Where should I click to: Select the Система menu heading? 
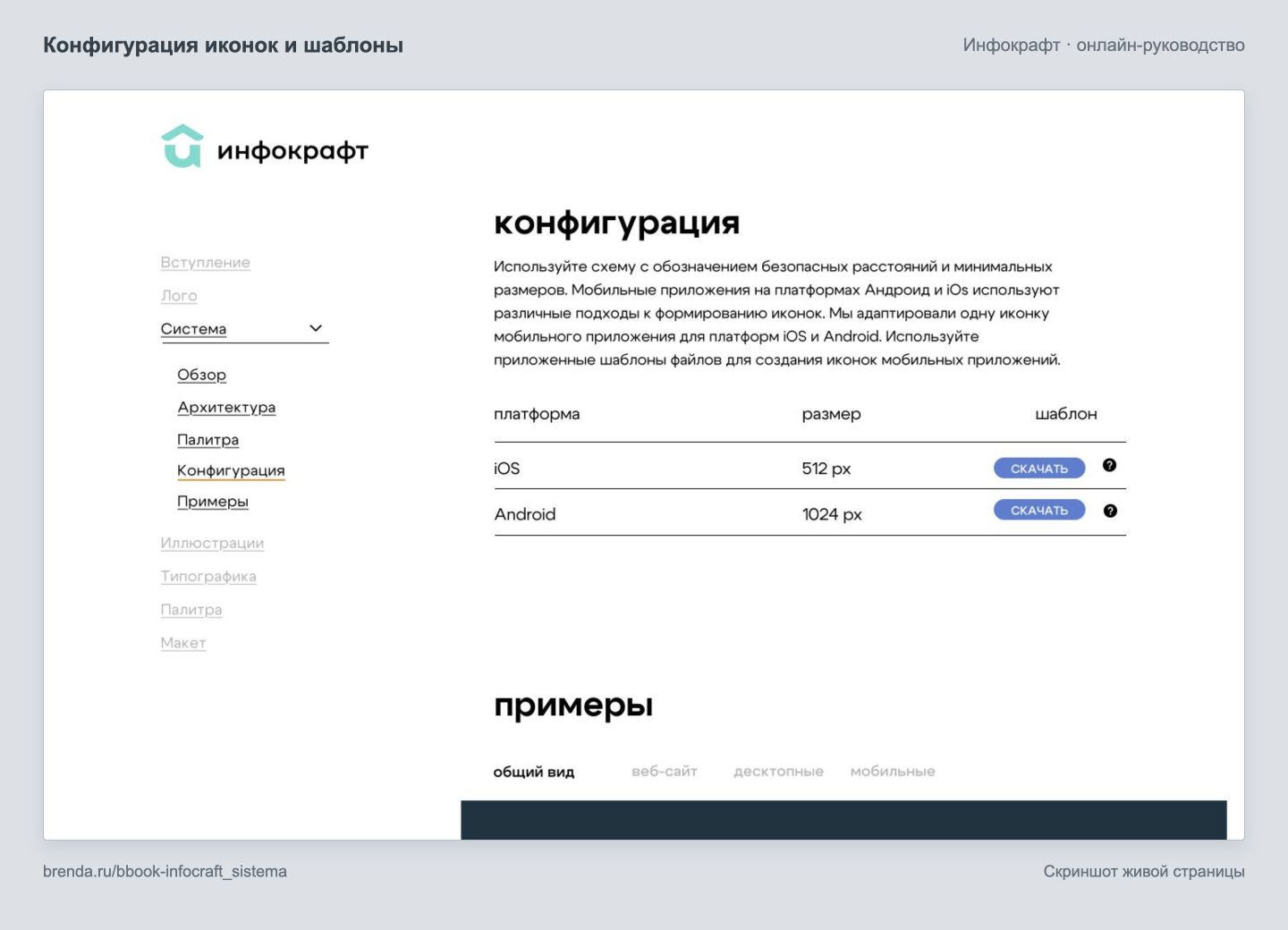[194, 329]
